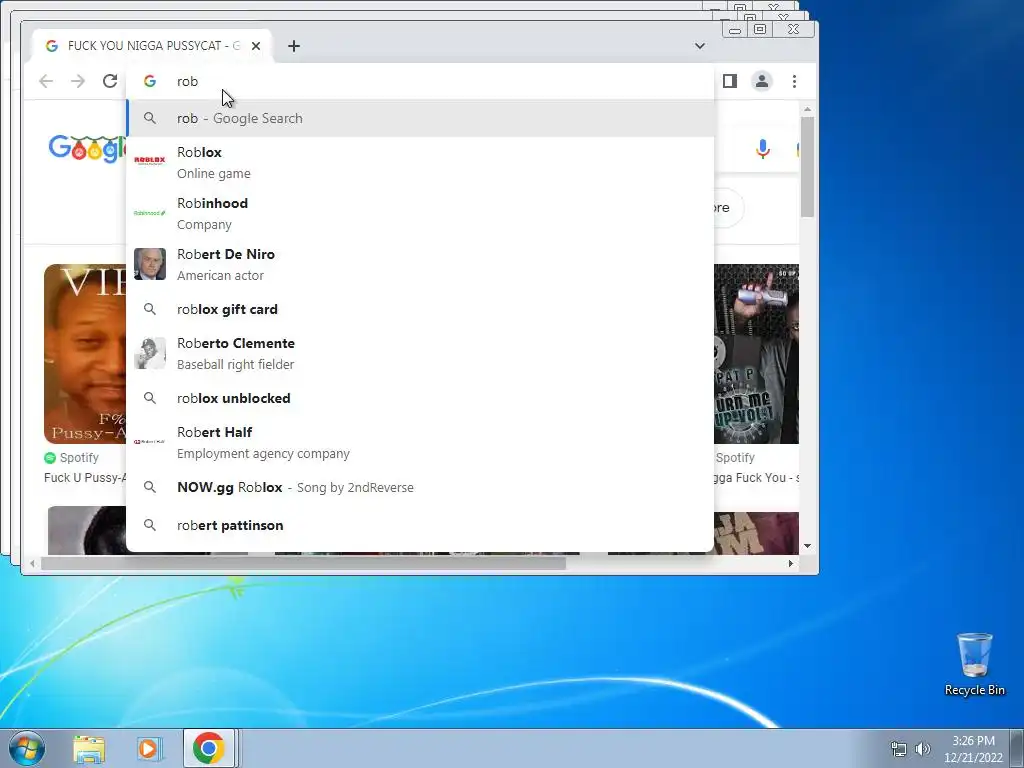
Task: Click the Google voice search microphone
Action: click(x=762, y=149)
